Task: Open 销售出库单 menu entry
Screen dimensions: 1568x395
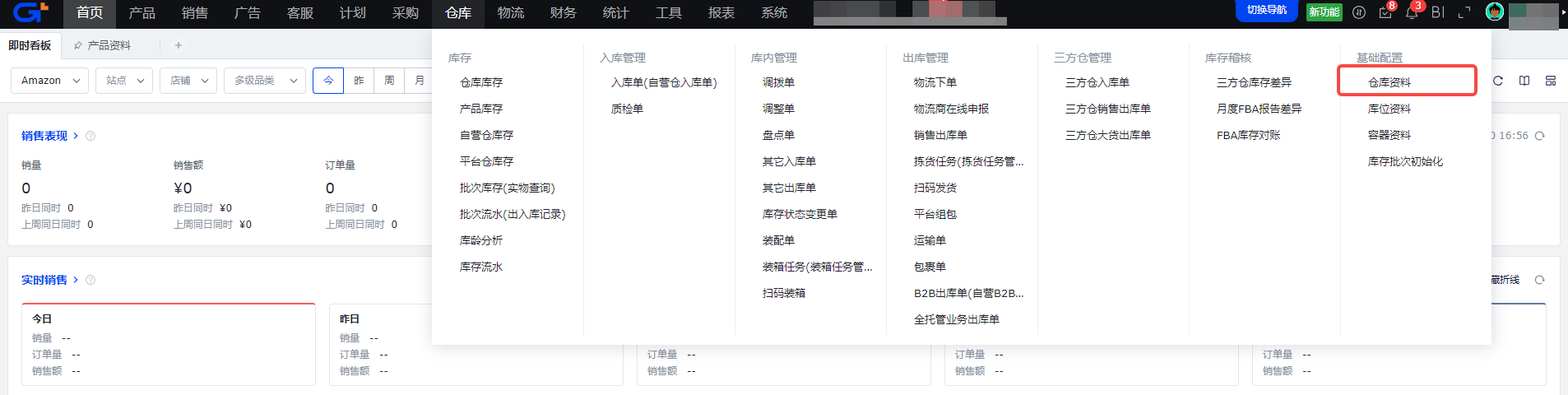Action: [x=940, y=135]
